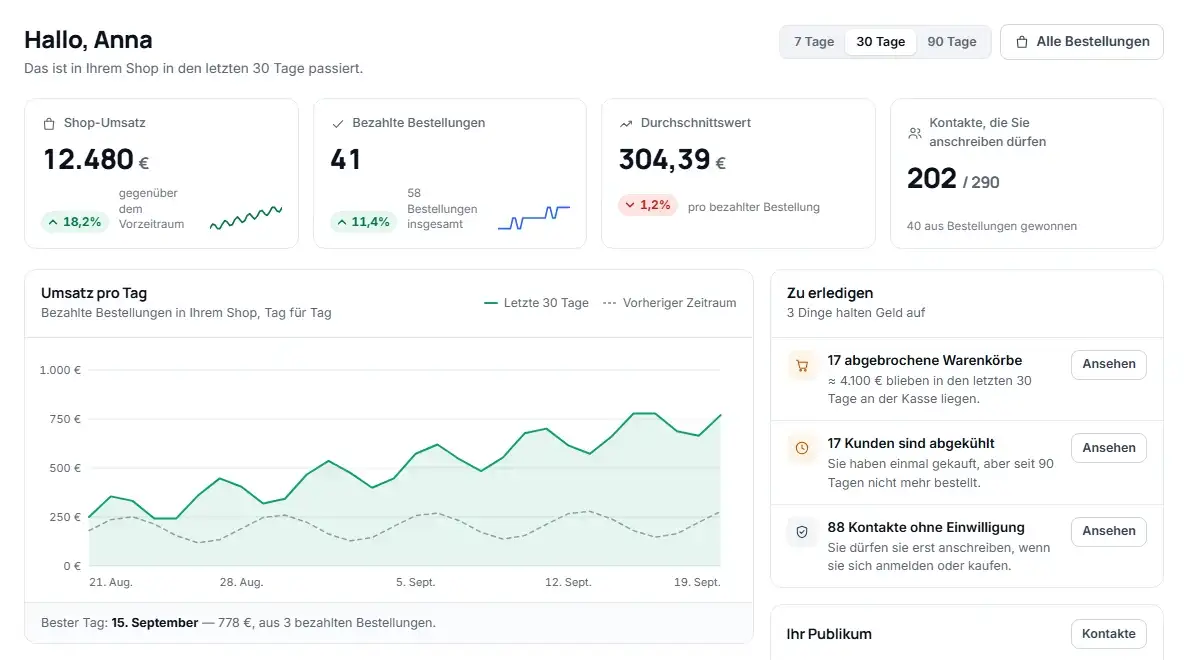1188x660 pixels.
Task: Click the 88 Kontakte ohne Einwilligung title
Action: tap(926, 527)
